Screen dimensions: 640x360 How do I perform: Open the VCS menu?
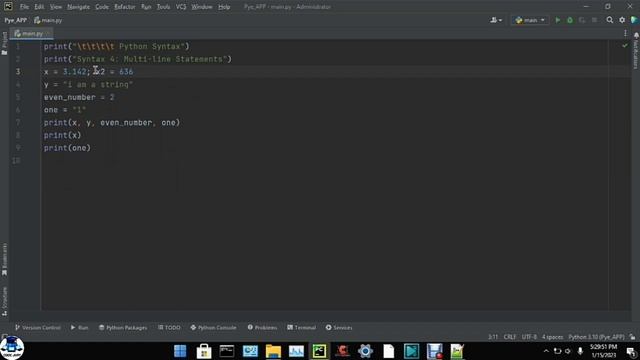coord(181,7)
